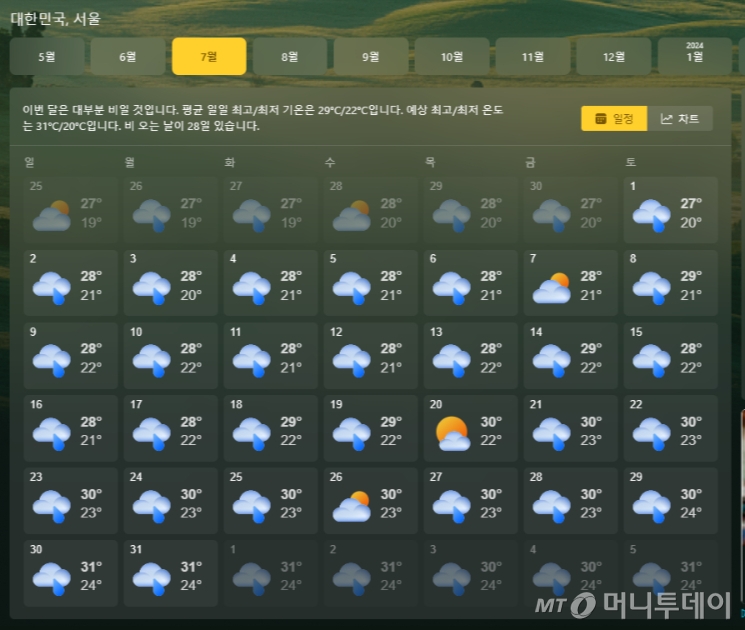Select the July 29 forecast card
Image resolution: width=745 pixels, height=630 pixels.
(x=671, y=501)
